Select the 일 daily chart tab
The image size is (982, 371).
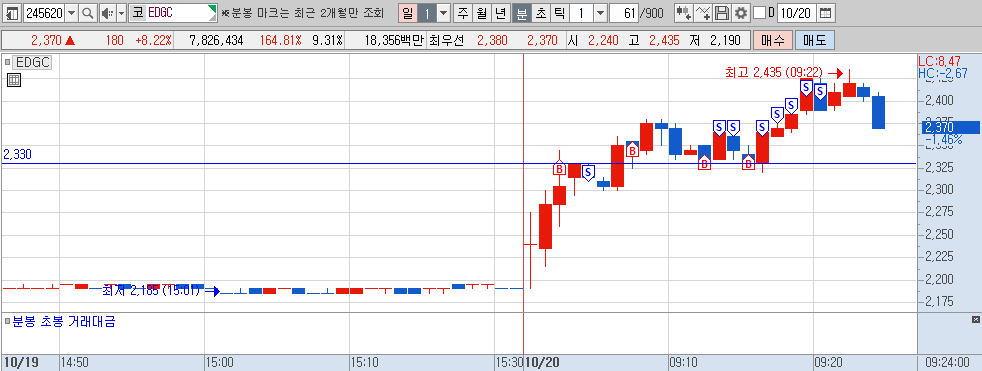(407, 13)
